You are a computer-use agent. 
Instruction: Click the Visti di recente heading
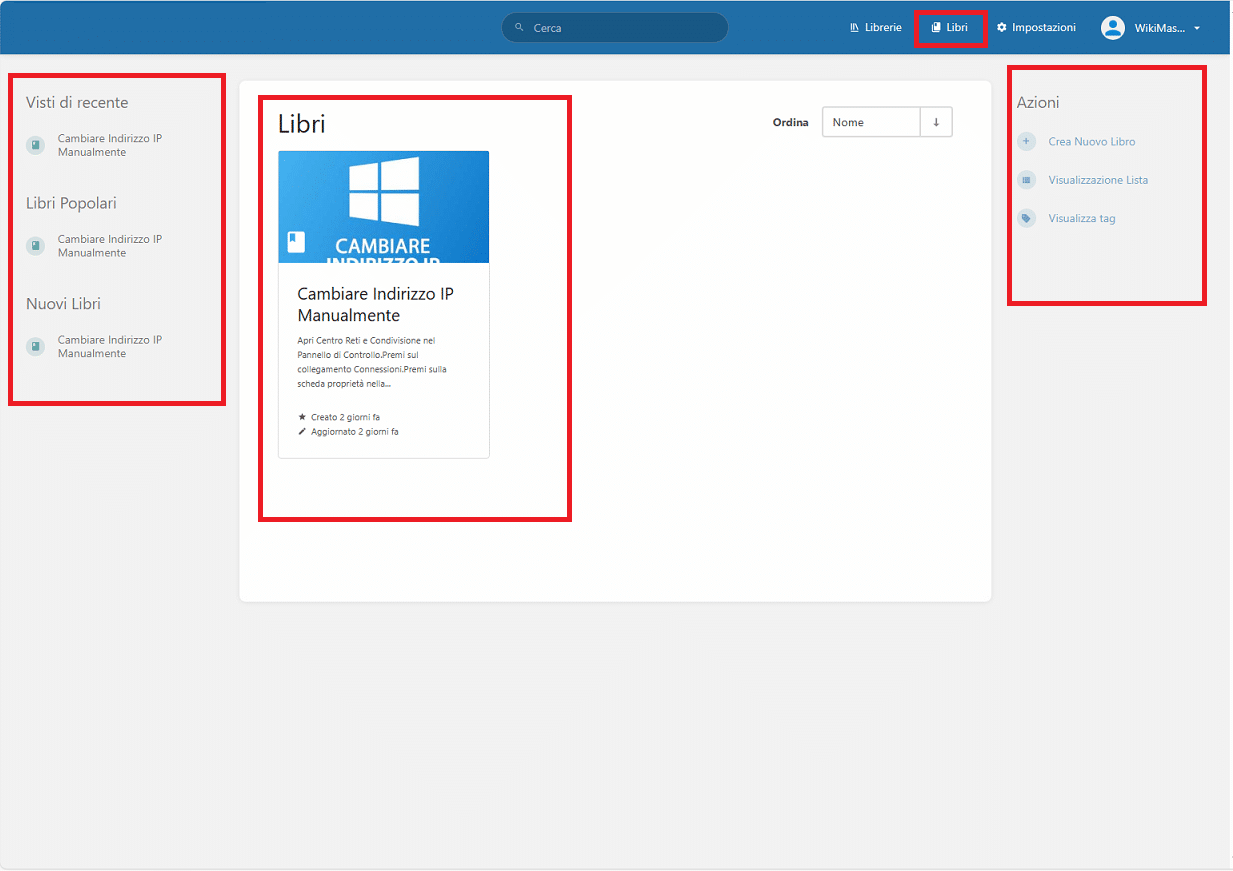click(x=77, y=102)
